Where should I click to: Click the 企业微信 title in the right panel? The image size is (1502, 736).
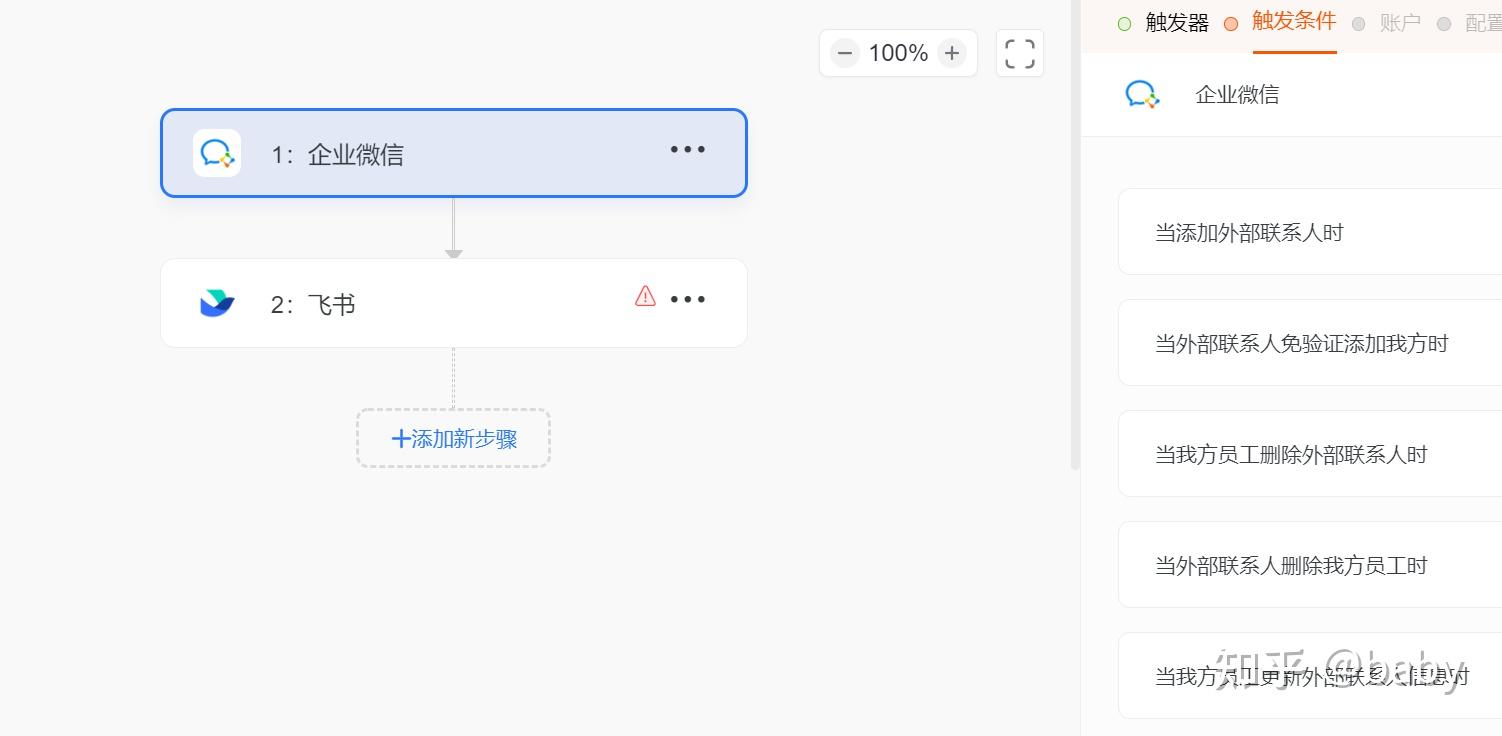1237,95
